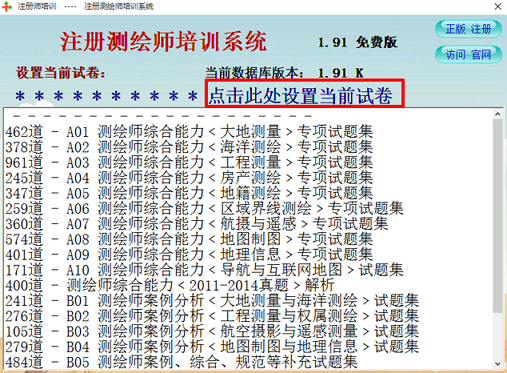This screenshot has height=373, width=507.
Task: Select A06 区域界线测绘 专项试题集
Action: click(204, 208)
